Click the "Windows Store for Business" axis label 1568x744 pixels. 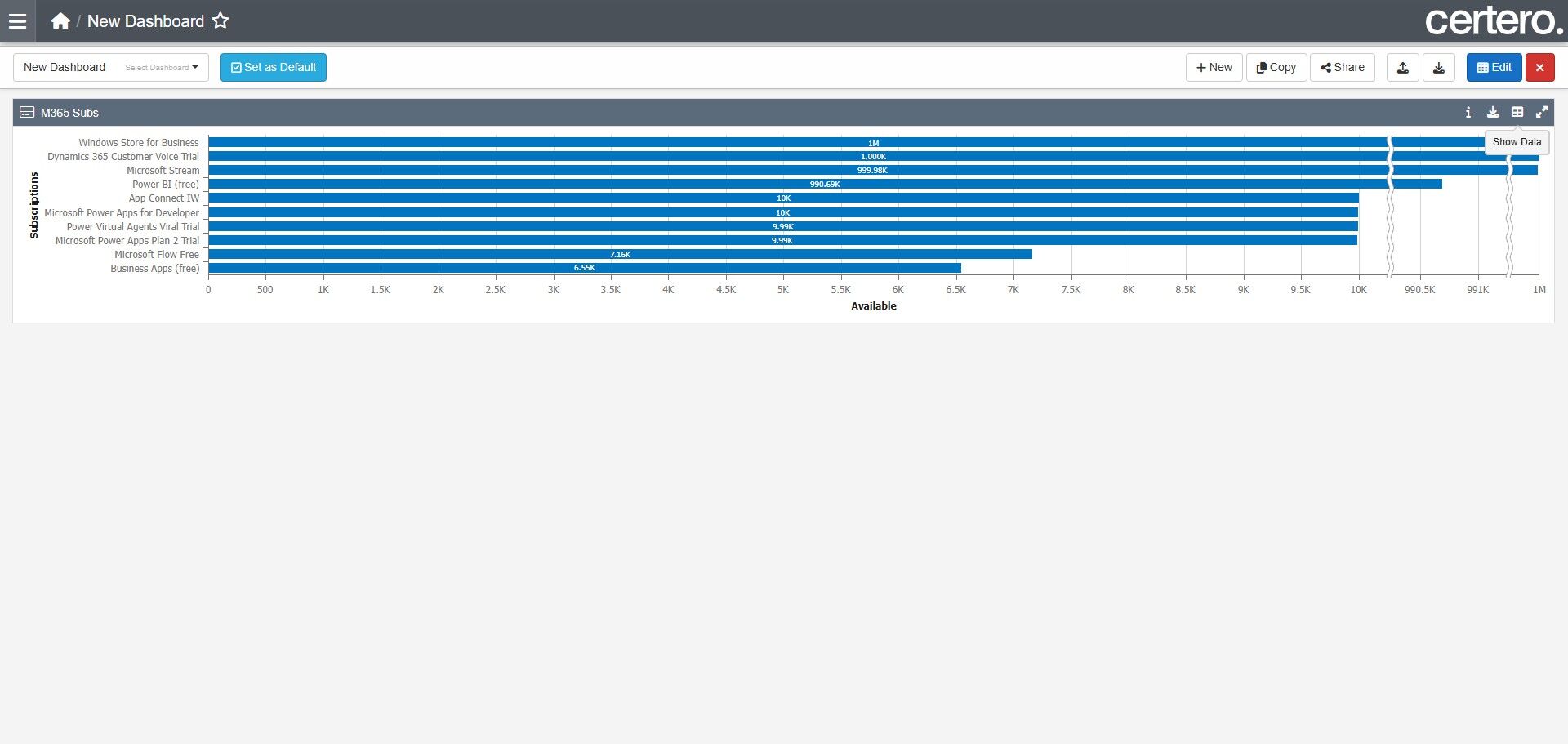[x=139, y=143]
